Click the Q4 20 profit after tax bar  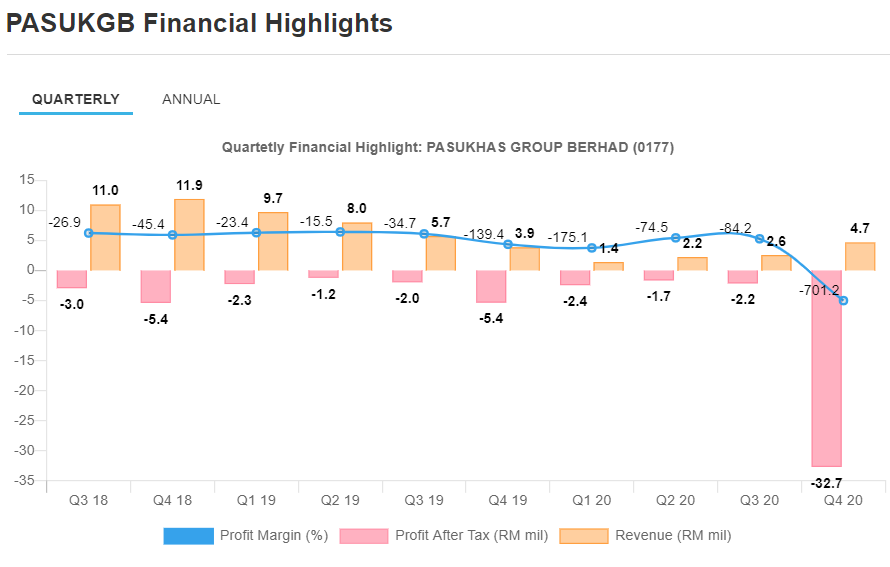coord(826,368)
